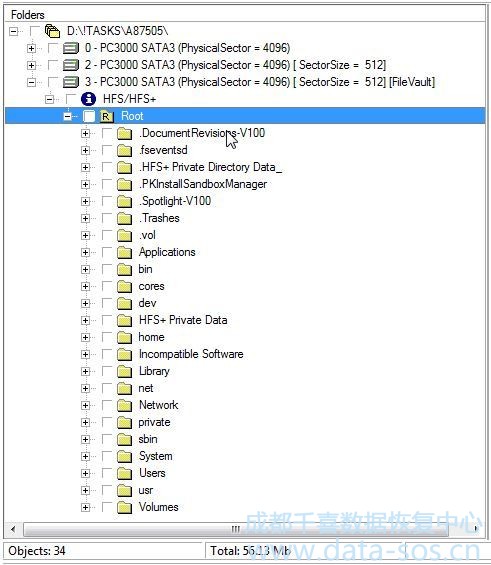Click drive icon of 3 - PC3000 SATA3 FileVault
491x565 pixels.
[x=71, y=82]
